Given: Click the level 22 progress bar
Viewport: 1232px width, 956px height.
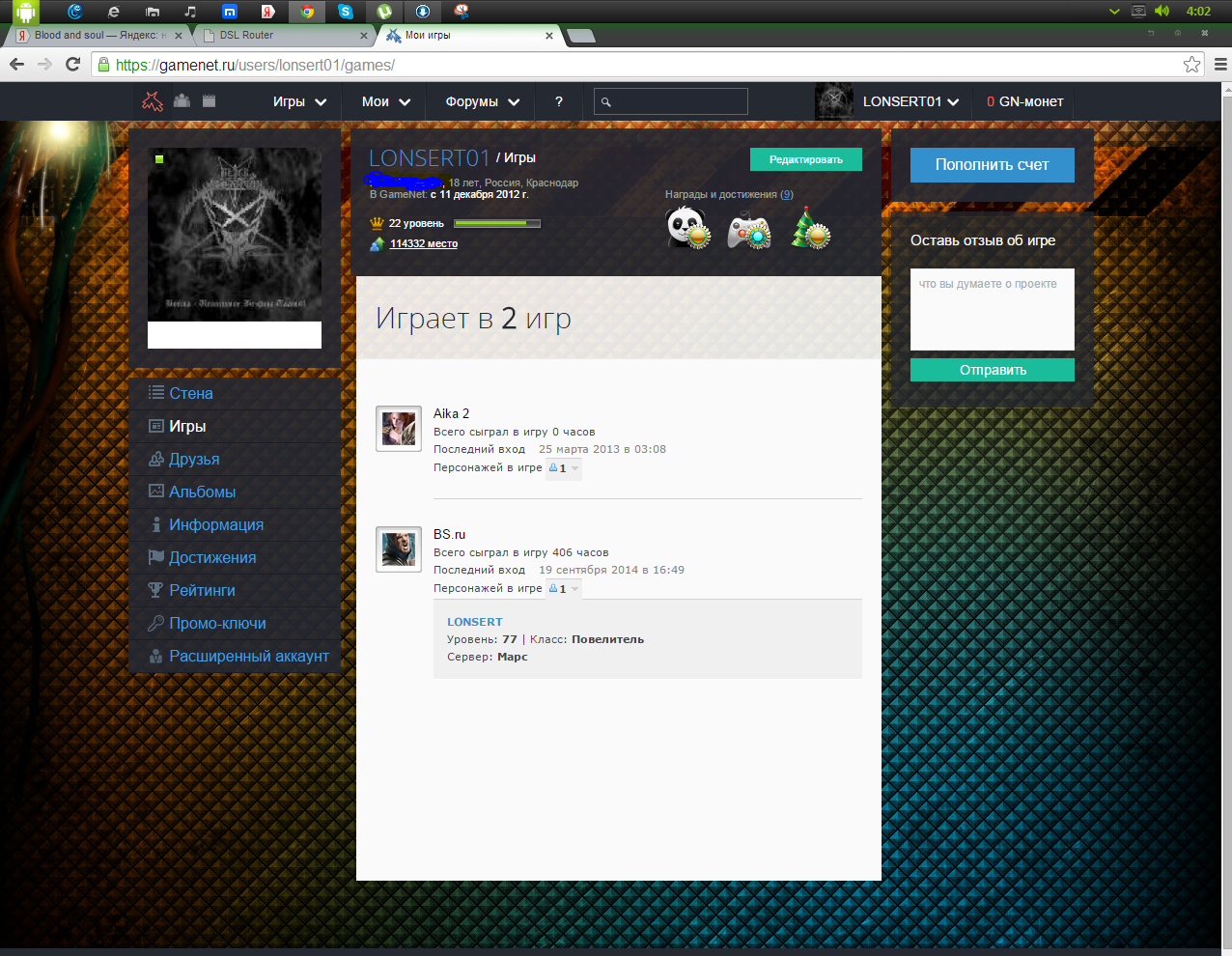Looking at the screenshot, I should [x=496, y=223].
